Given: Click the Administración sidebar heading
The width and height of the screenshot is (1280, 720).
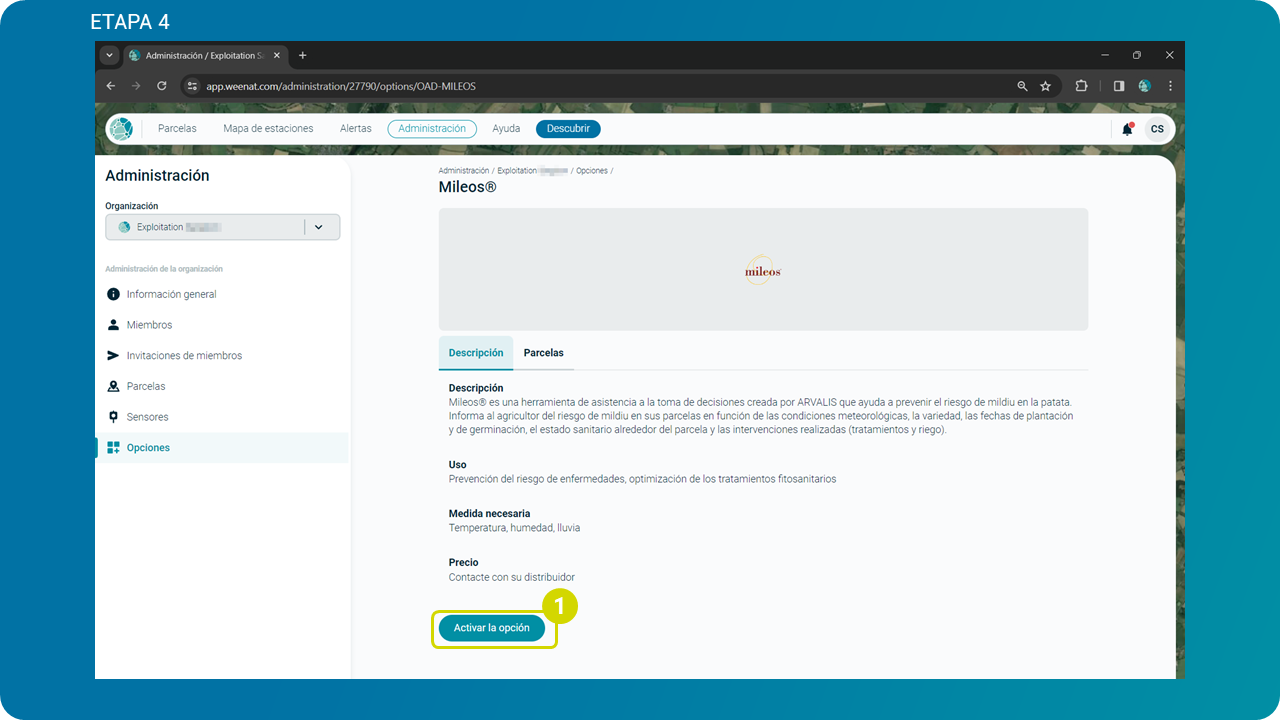Looking at the screenshot, I should (157, 175).
